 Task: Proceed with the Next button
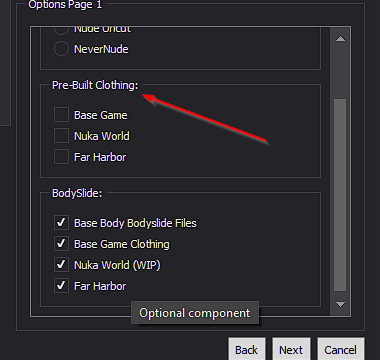(x=291, y=350)
